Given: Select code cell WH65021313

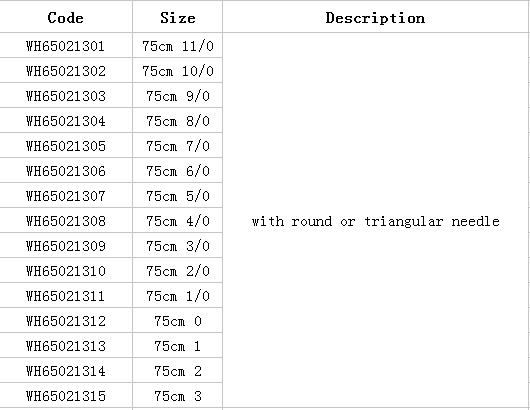Looking at the screenshot, I should point(66,346).
